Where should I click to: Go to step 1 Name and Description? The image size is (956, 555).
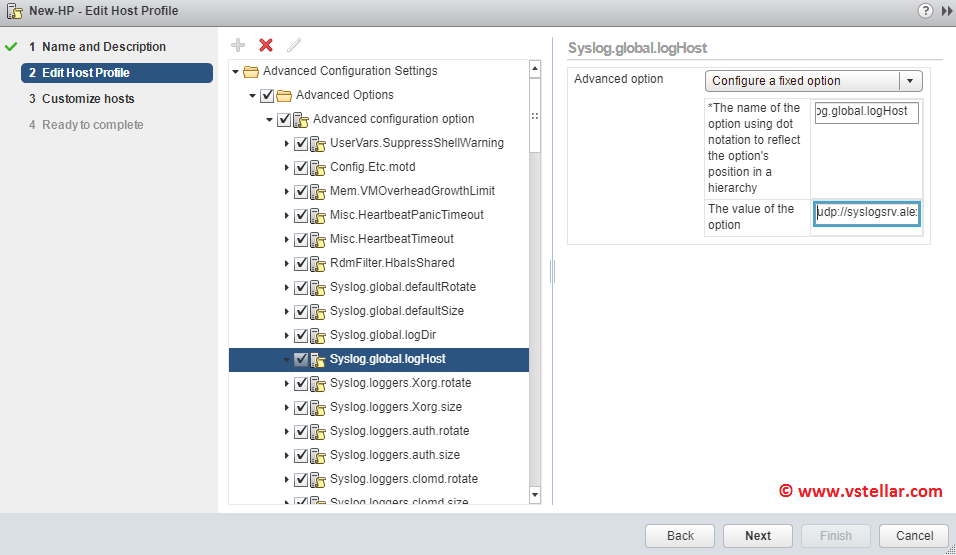(104, 47)
